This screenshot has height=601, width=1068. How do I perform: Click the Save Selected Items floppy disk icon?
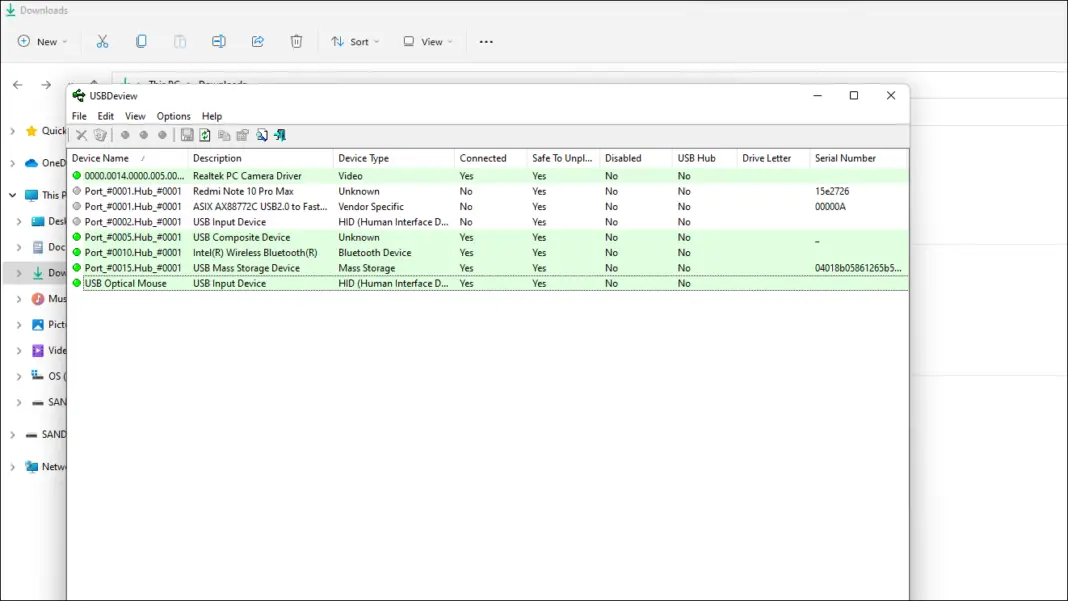188,134
